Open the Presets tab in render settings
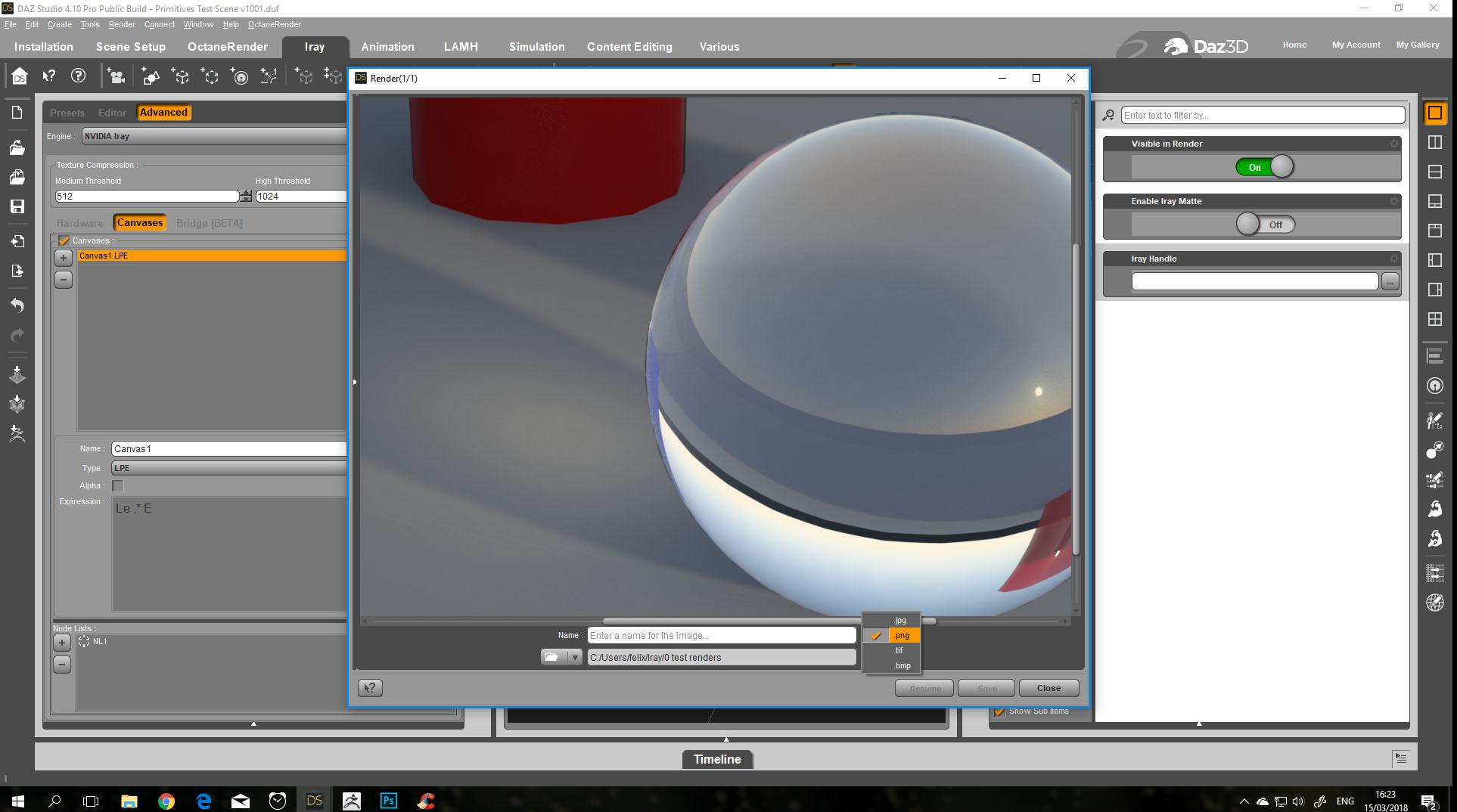This screenshot has width=1457, height=812. 67,113
